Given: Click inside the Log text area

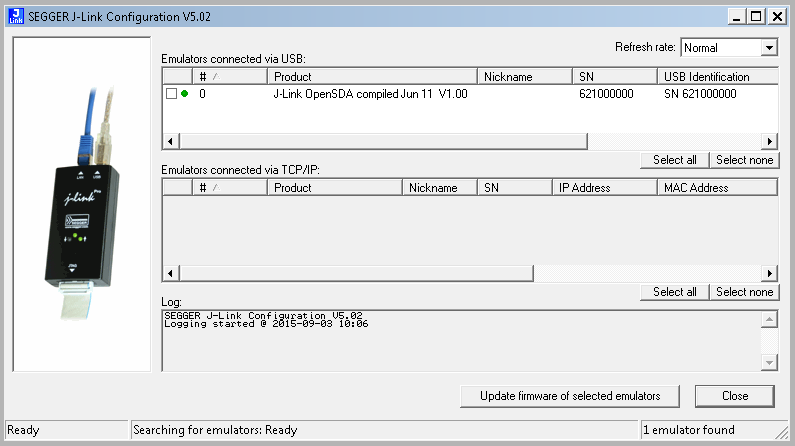Looking at the screenshot, I should point(461,341).
